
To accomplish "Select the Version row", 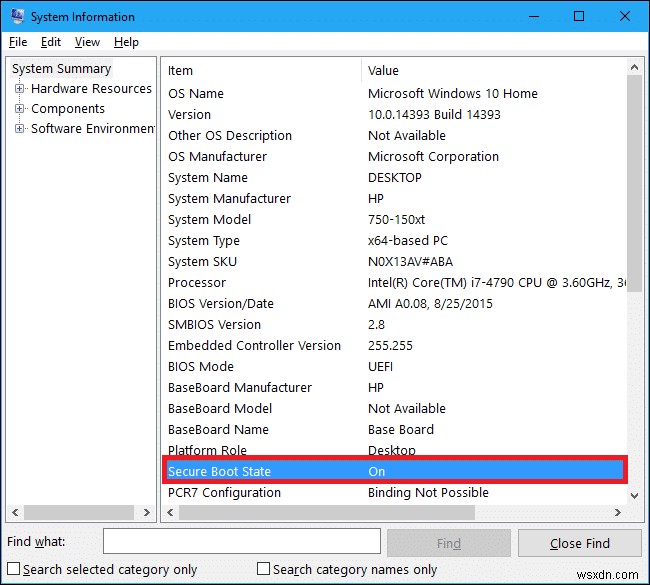I will 394,114.
